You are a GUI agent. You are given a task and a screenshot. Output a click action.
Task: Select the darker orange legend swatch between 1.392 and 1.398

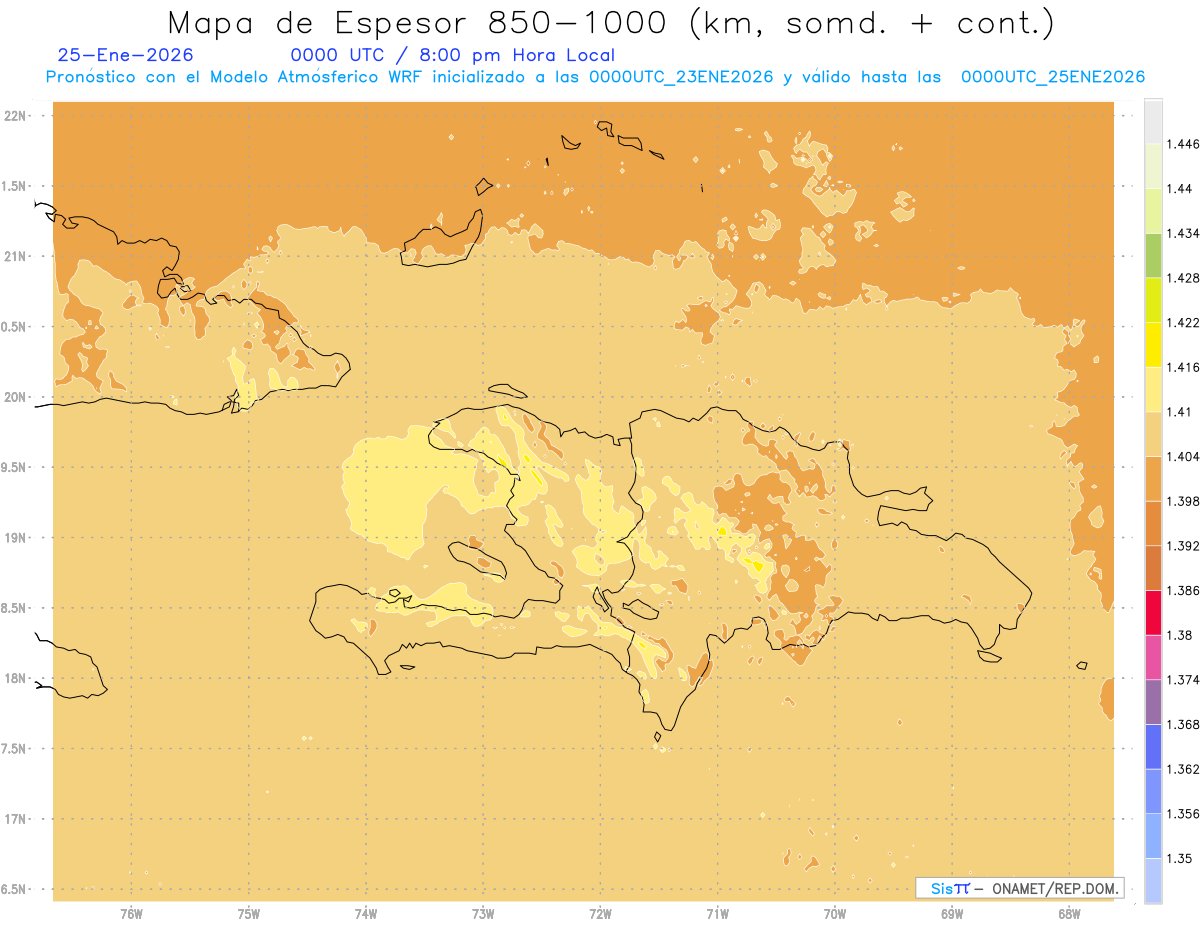(1153, 523)
